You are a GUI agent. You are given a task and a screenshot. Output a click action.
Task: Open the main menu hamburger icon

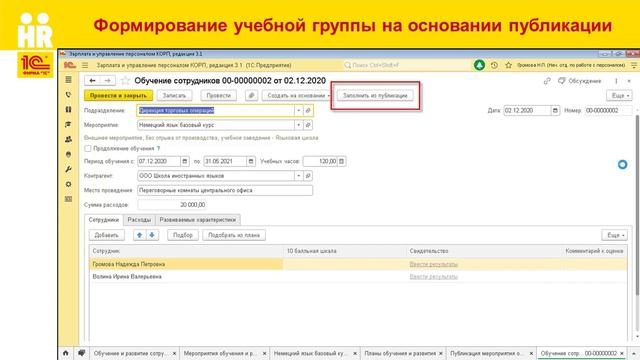[x=85, y=65]
